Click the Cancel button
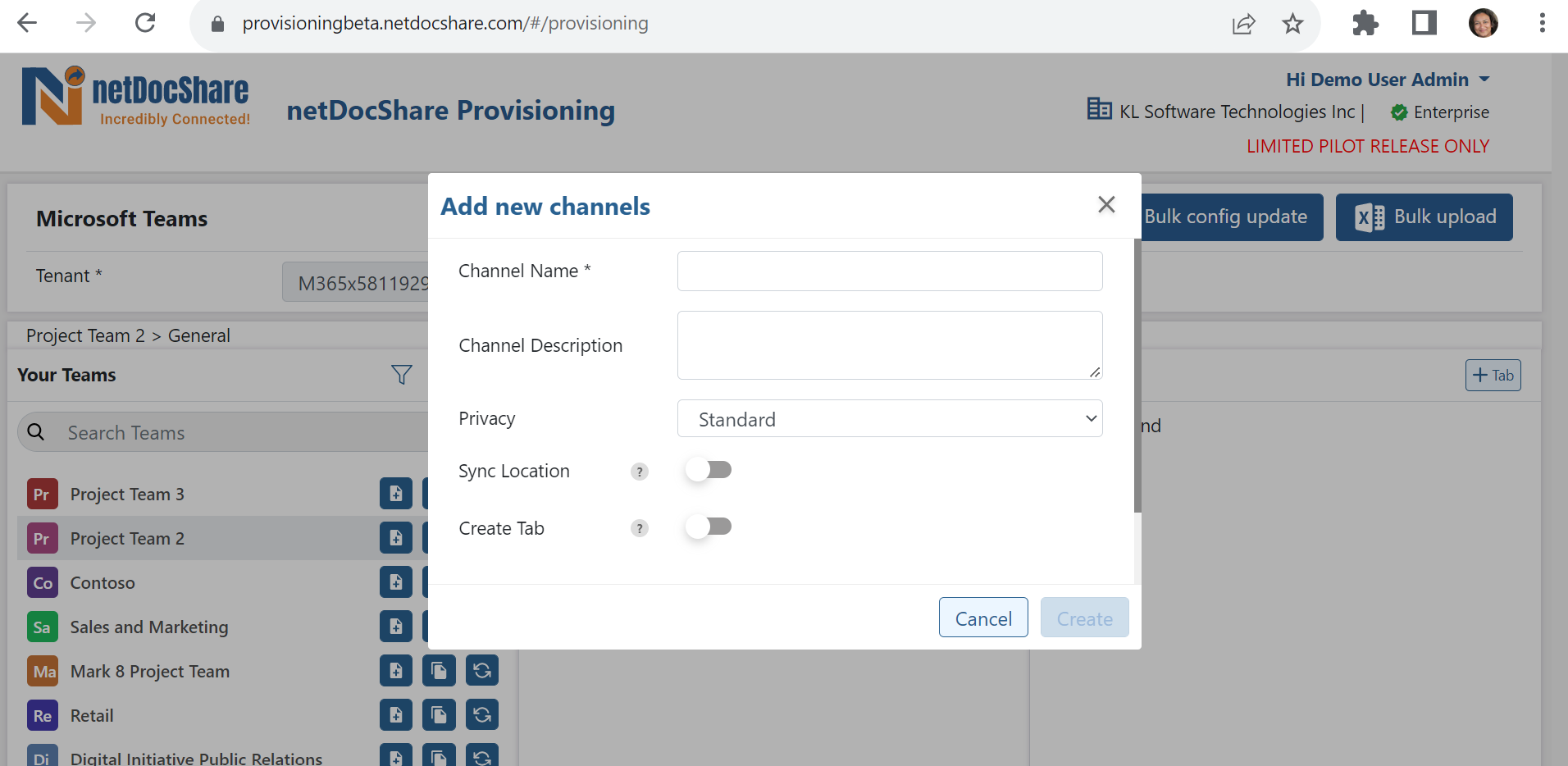The height and width of the screenshot is (766, 1568). tap(983, 618)
